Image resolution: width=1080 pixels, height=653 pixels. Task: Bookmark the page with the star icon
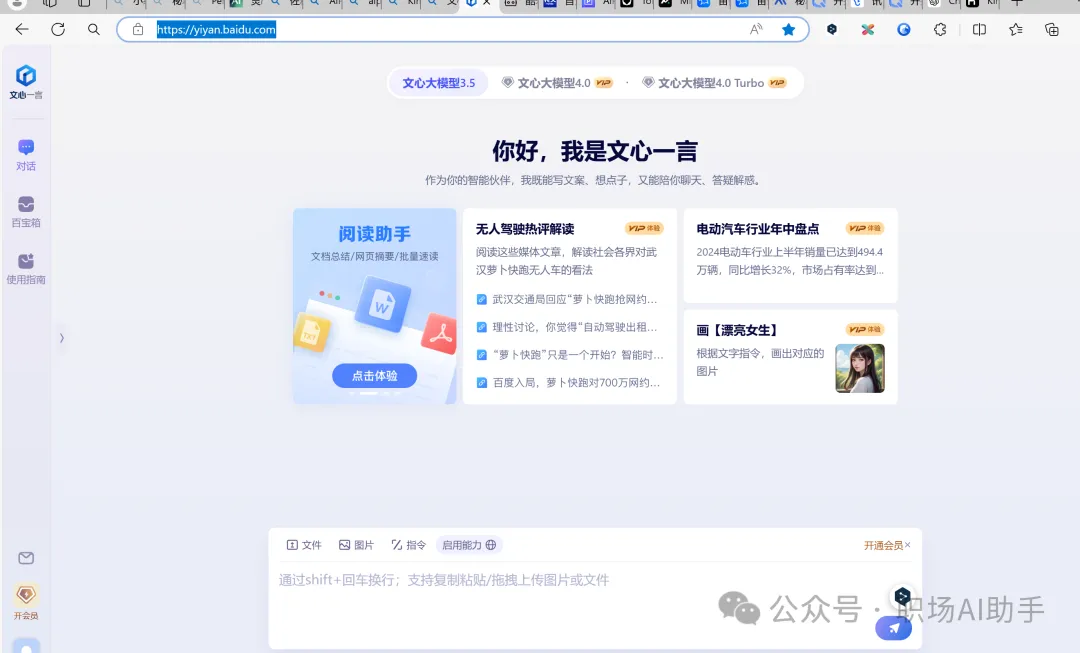coord(789,29)
